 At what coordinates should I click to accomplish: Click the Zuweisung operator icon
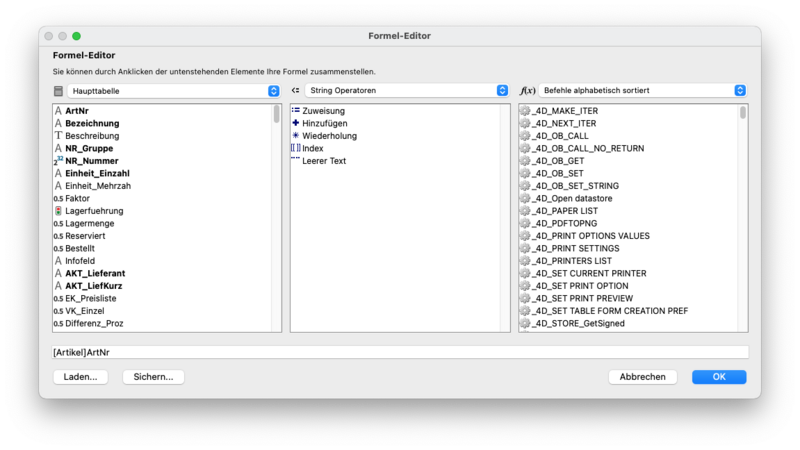pyautogui.click(x=295, y=111)
